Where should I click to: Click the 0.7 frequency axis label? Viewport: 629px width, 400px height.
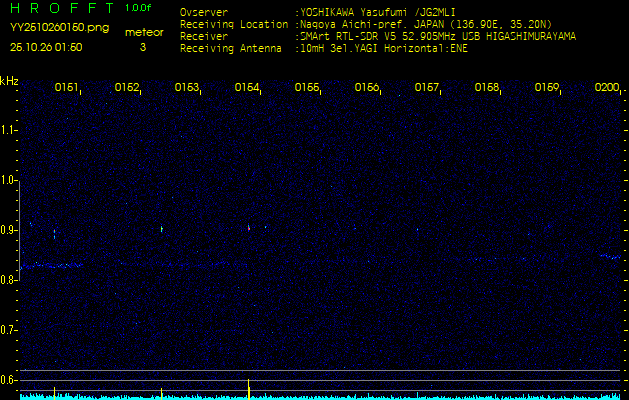(x=9, y=330)
